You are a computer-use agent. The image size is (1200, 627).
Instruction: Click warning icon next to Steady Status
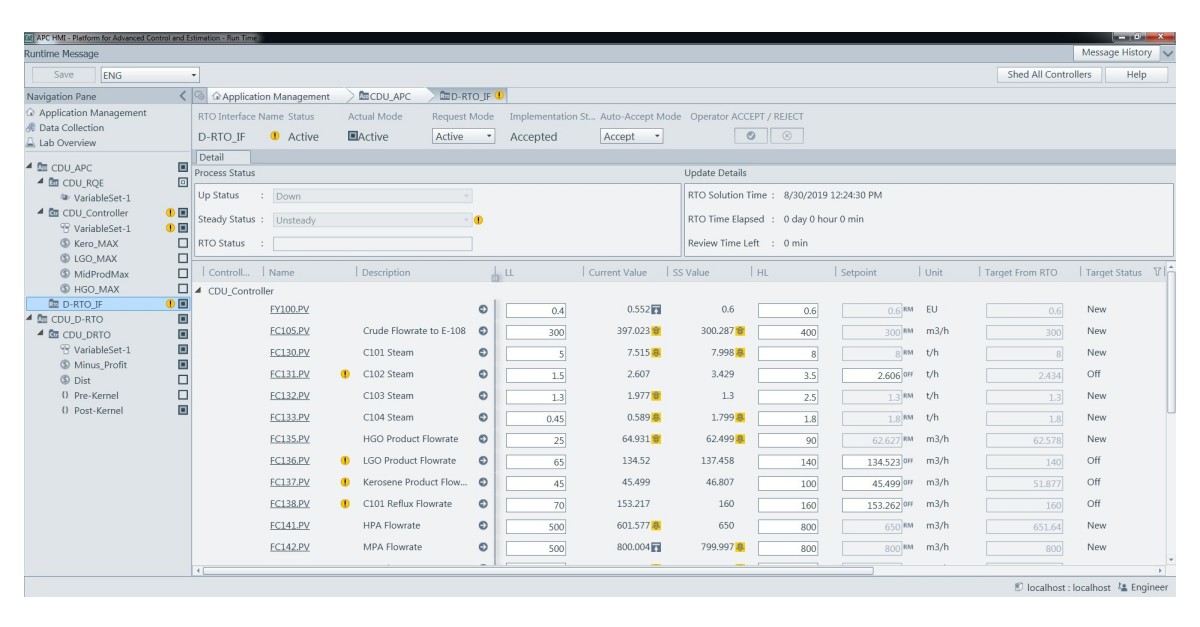point(479,220)
